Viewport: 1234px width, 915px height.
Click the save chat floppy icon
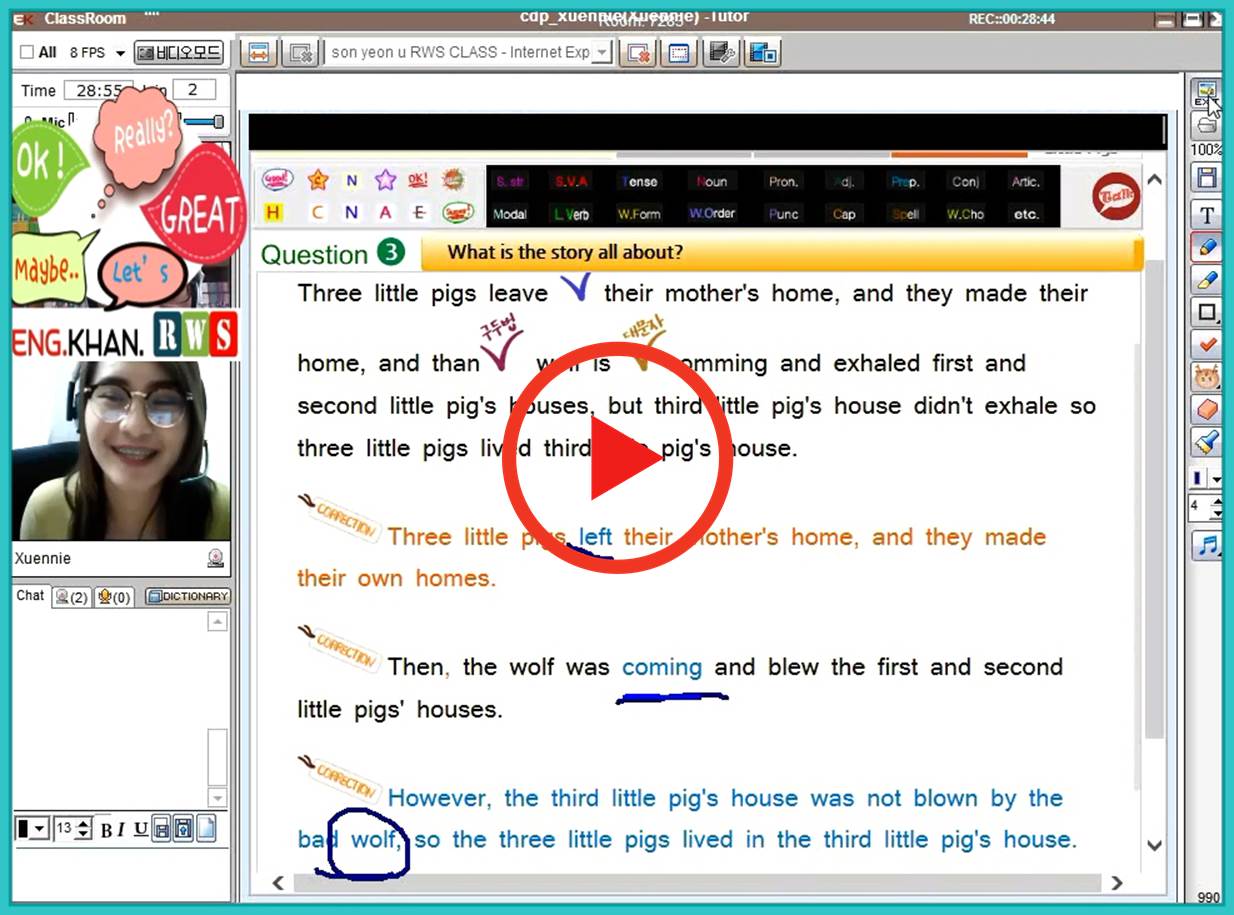pos(161,829)
